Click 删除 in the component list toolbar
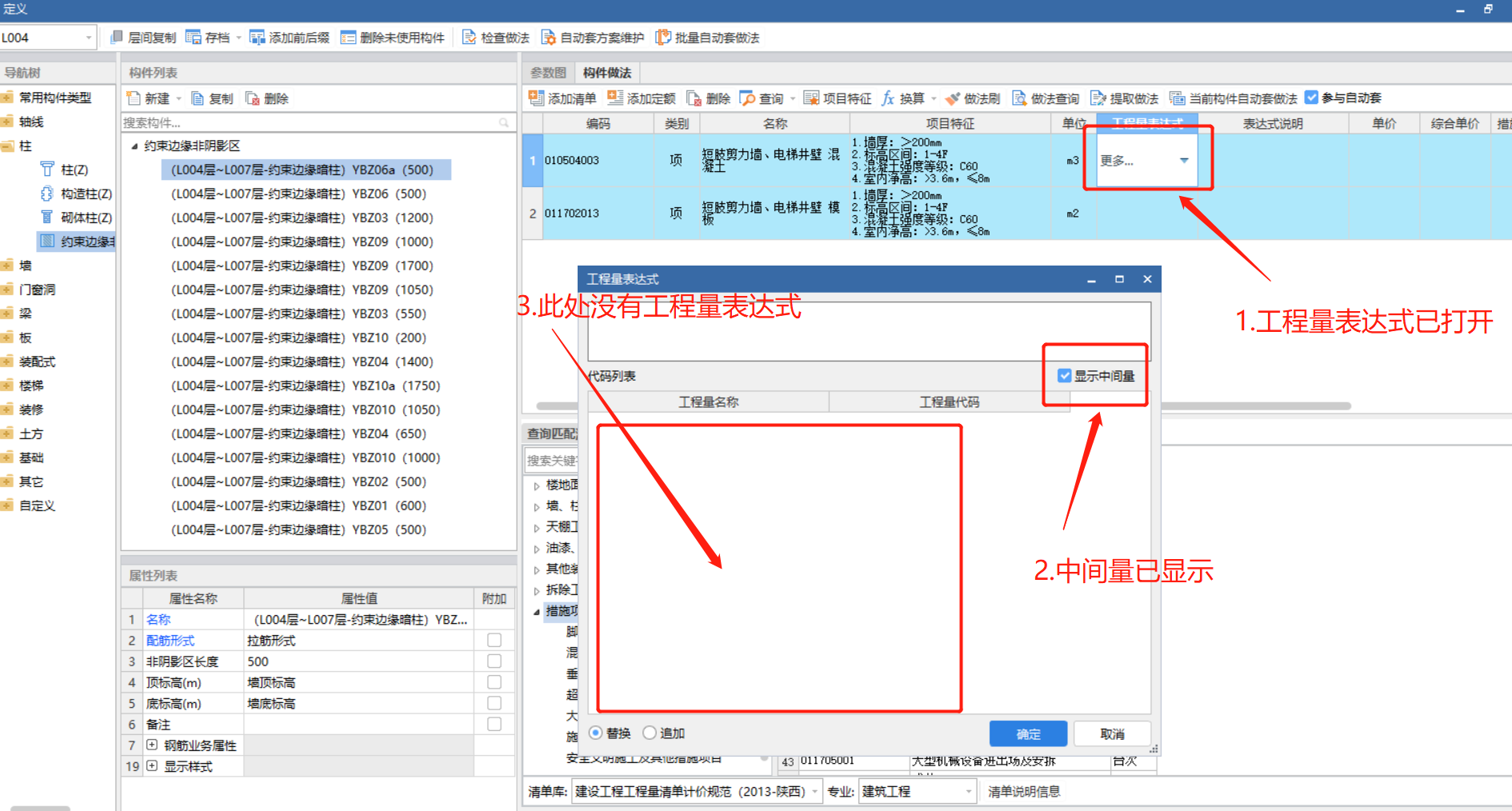Image resolution: width=1512 pixels, height=811 pixels. pos(267,98)
